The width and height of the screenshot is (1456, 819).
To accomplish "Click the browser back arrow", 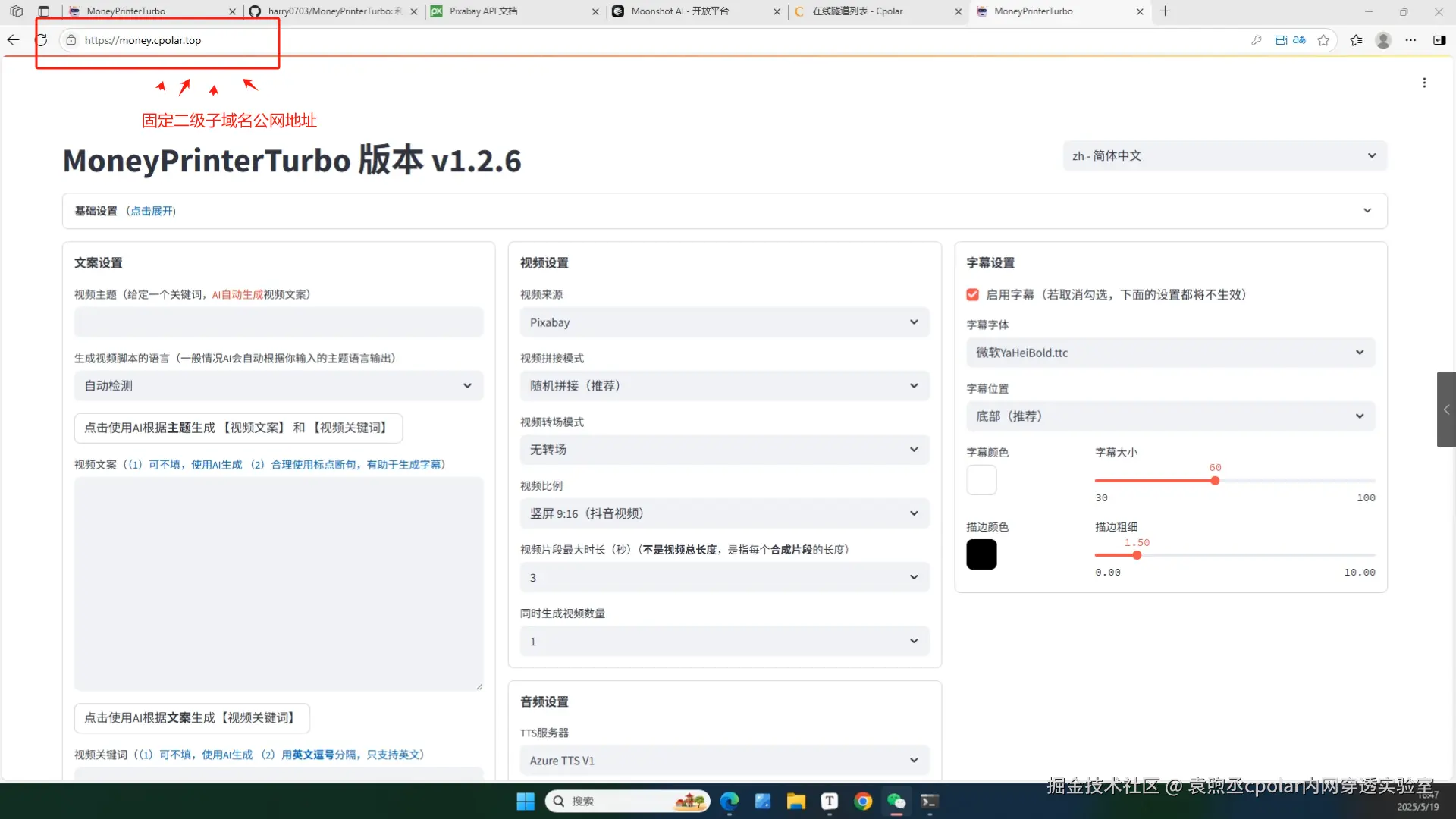I will [x=14, y=40].
